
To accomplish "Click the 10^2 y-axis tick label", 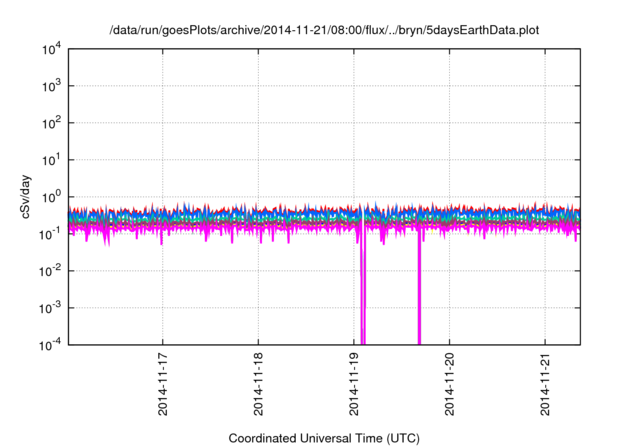I will click(51, 123).
